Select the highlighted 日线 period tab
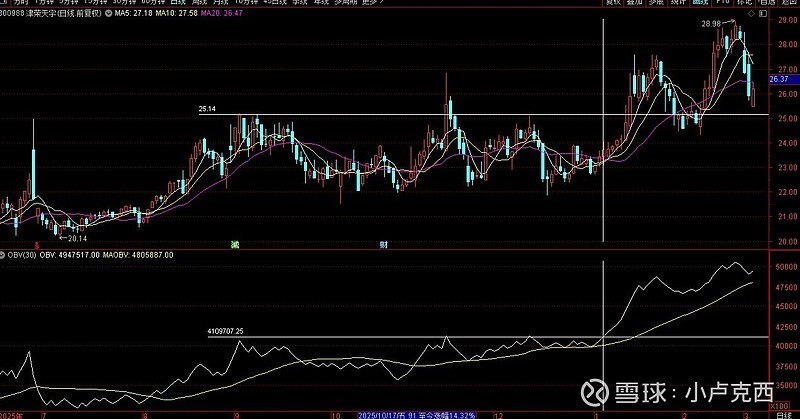Viewport: 800px width, 419px height. pos(178,2)
